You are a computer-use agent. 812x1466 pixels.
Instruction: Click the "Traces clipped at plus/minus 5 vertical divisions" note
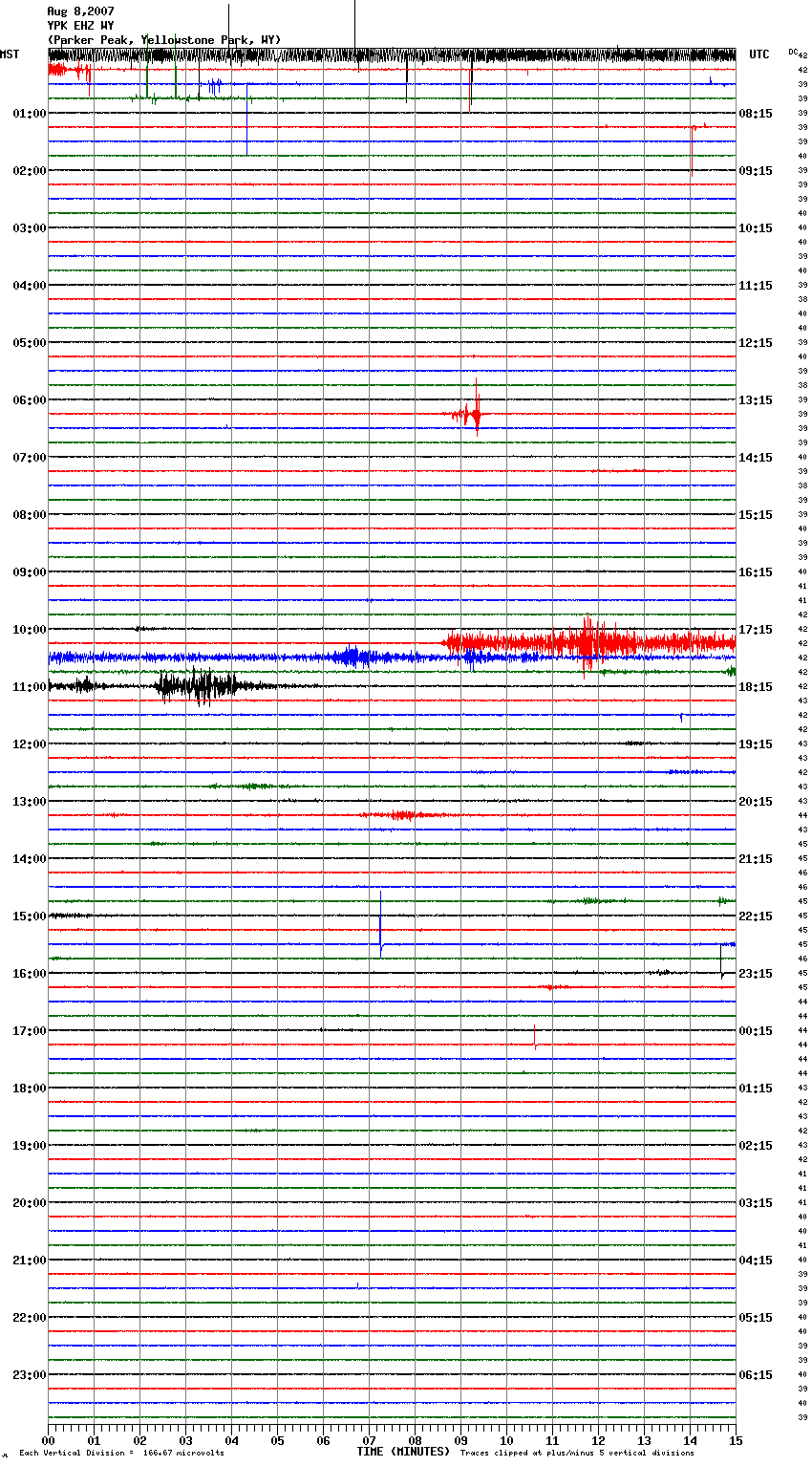577,1453
